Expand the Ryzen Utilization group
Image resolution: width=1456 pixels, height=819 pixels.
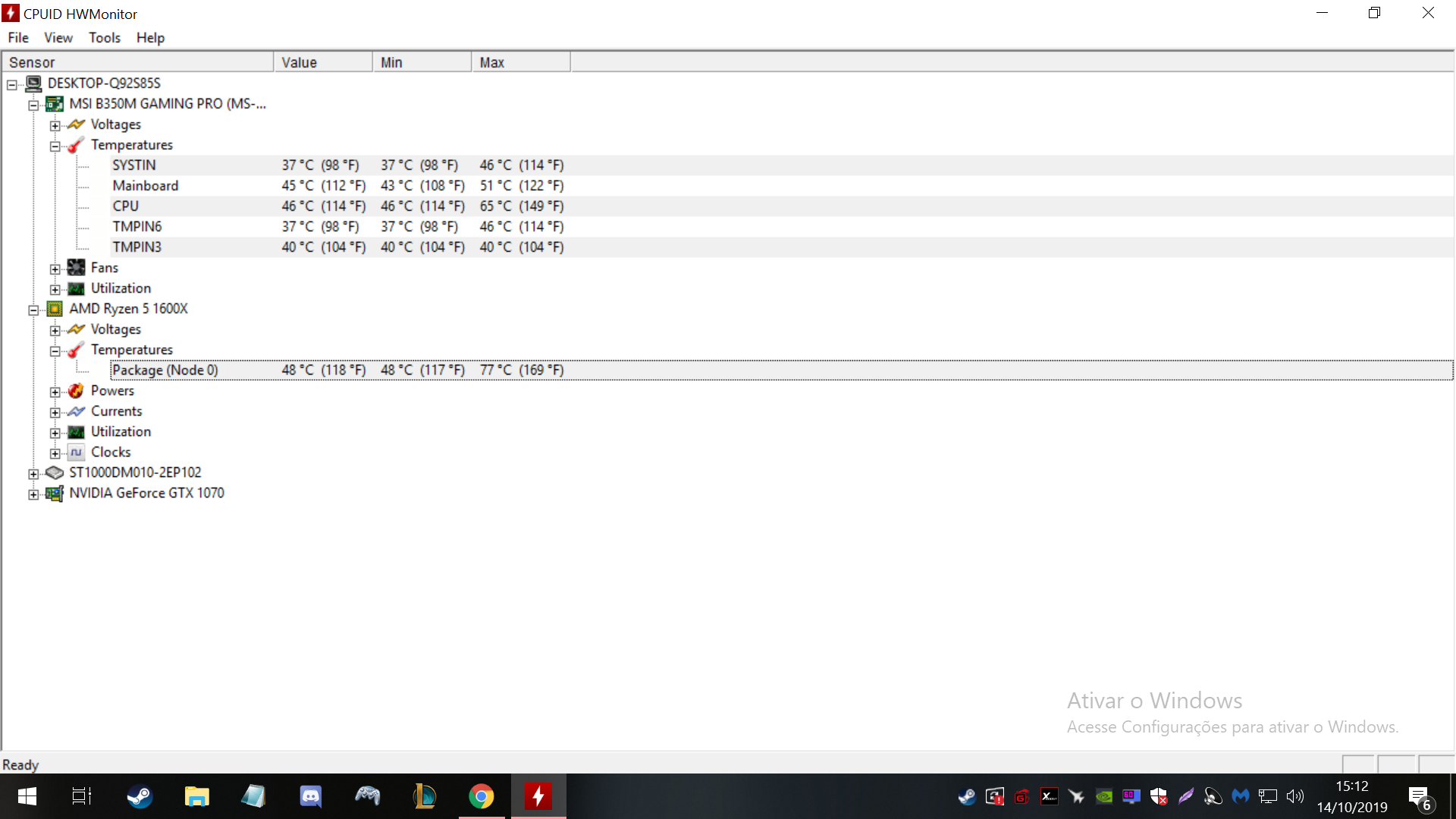pyautogui.click(x=55, y=432)
